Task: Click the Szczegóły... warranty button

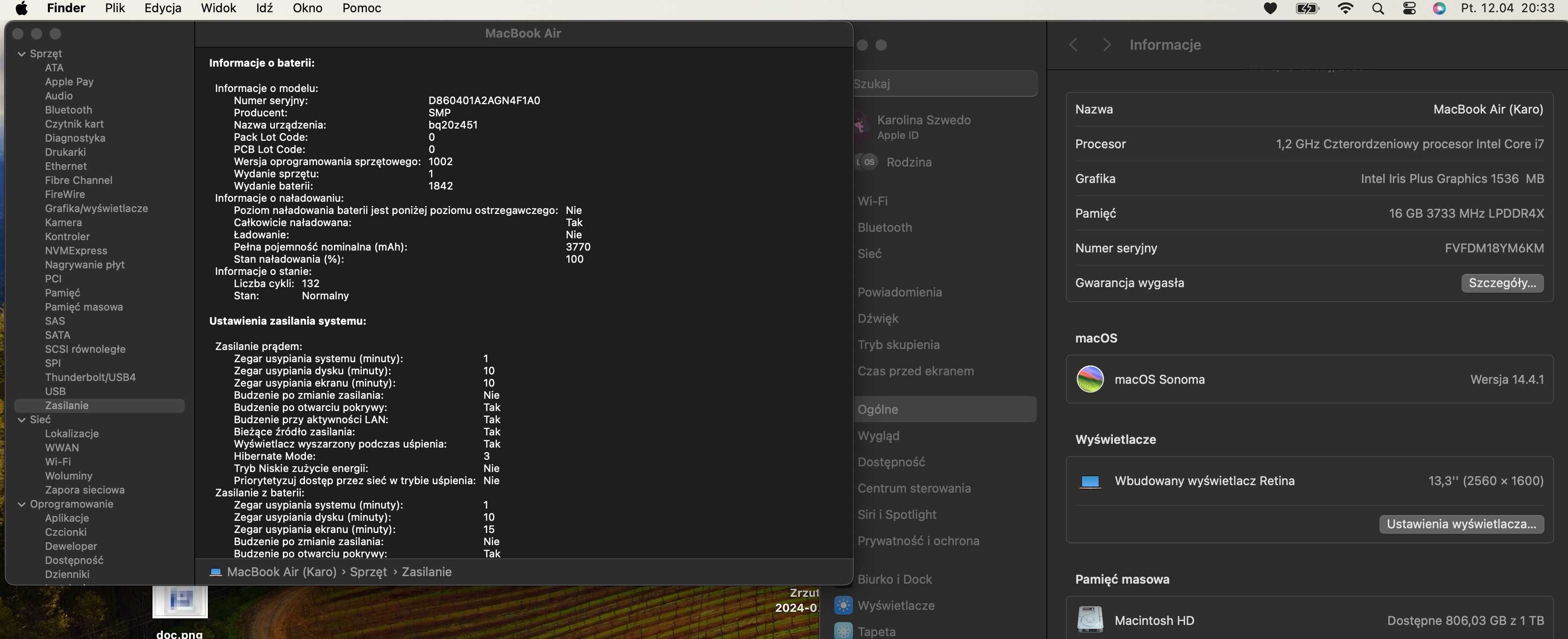Action: (x=1502, y=283)
